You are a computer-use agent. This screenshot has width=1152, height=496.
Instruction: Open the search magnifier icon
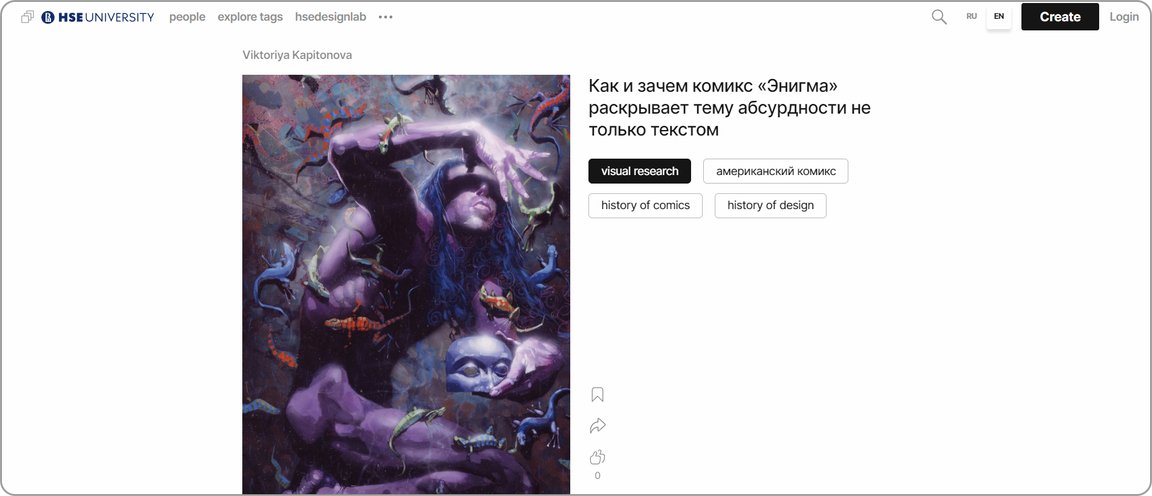click(939, 17)
